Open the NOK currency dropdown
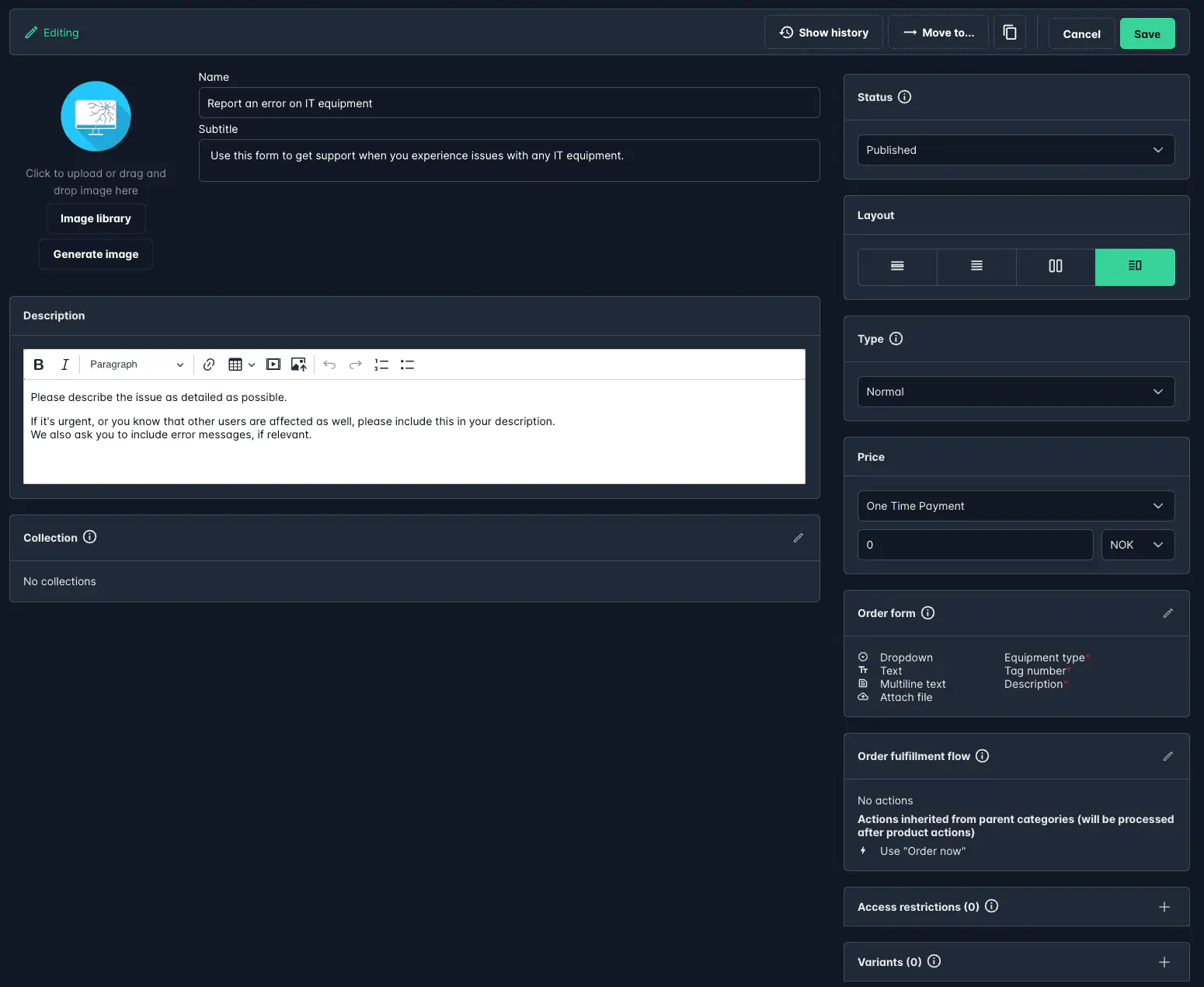The image size is (1204, 987). tap(1137, 544)
